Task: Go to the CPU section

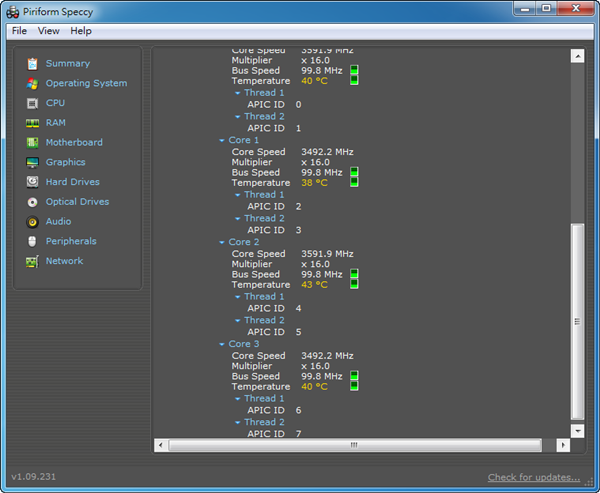Action: coord(55,103)
